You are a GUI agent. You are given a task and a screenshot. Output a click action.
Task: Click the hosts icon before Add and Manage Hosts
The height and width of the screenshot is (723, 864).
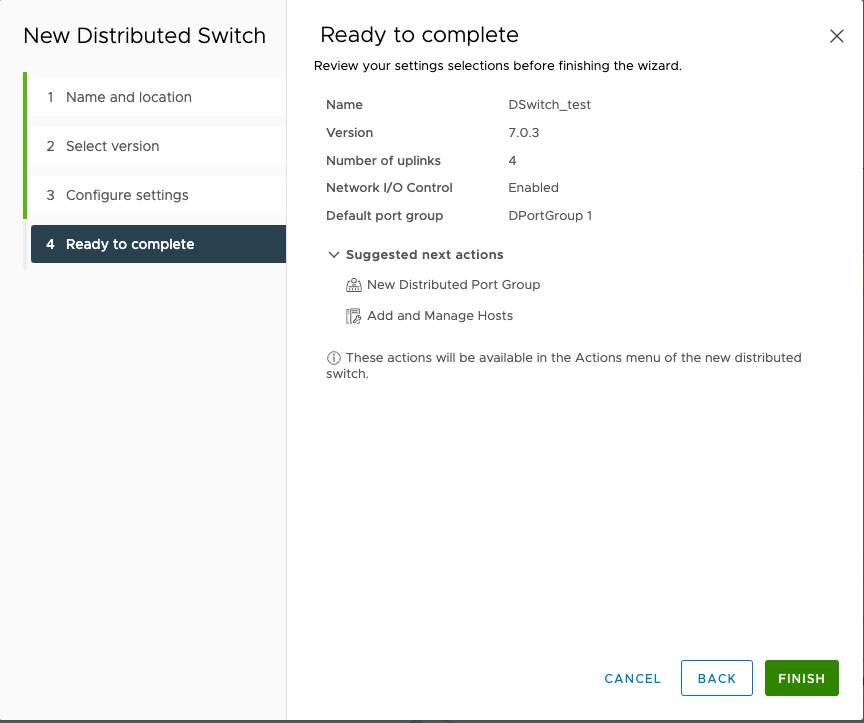pos(353,315)
